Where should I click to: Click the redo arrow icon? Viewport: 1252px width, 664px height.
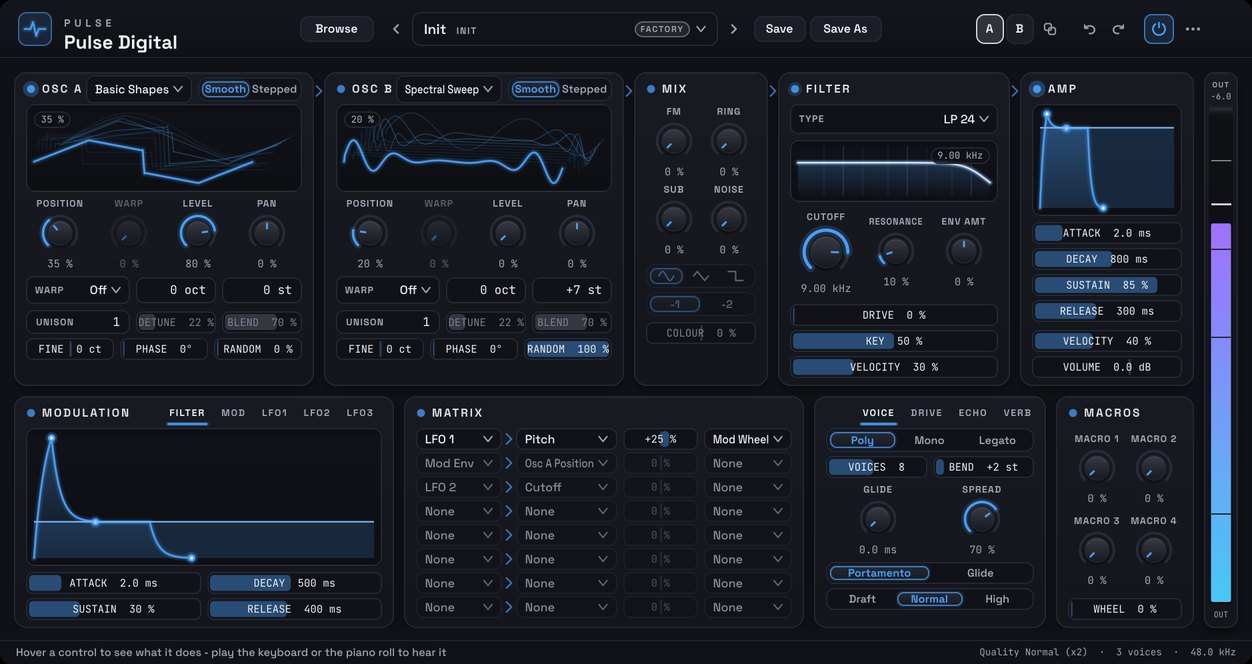1118,29
